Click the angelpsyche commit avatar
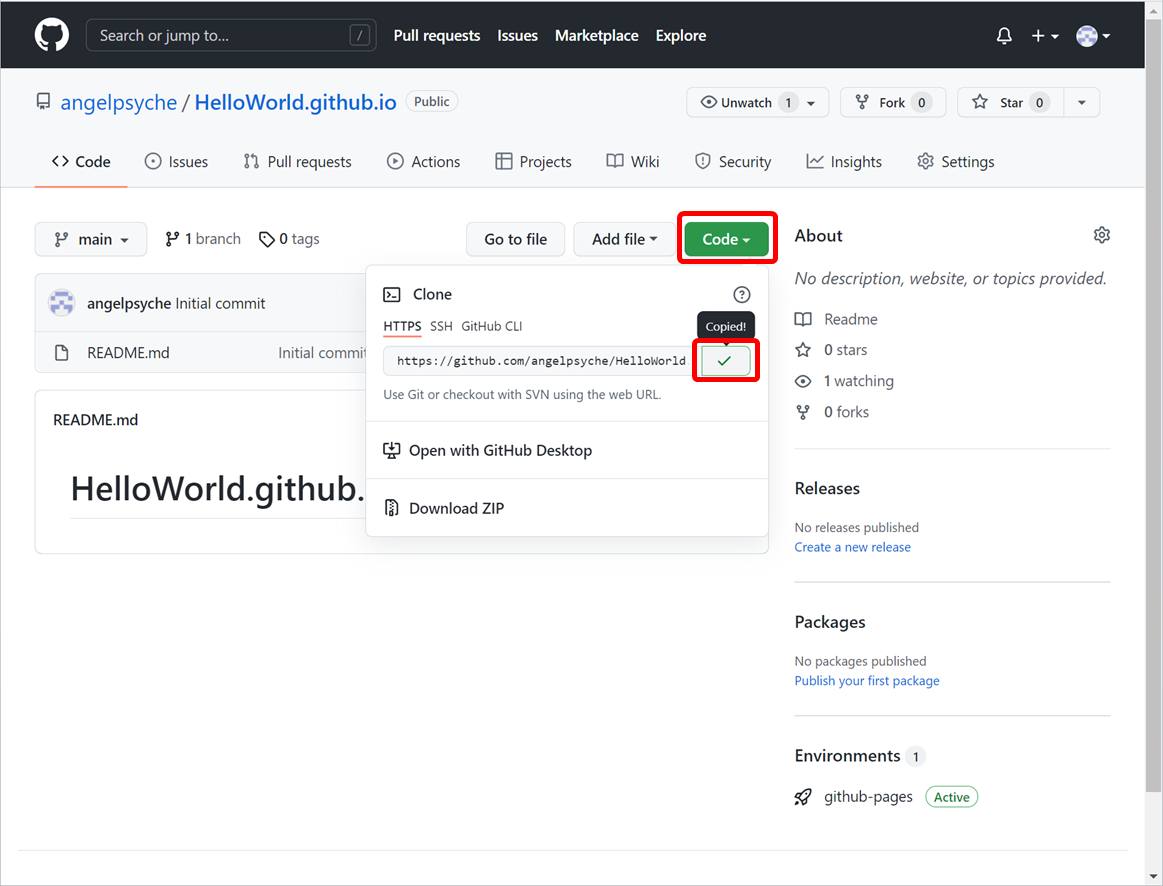This screenshot has width=1163, height=886. click(62, 303)
